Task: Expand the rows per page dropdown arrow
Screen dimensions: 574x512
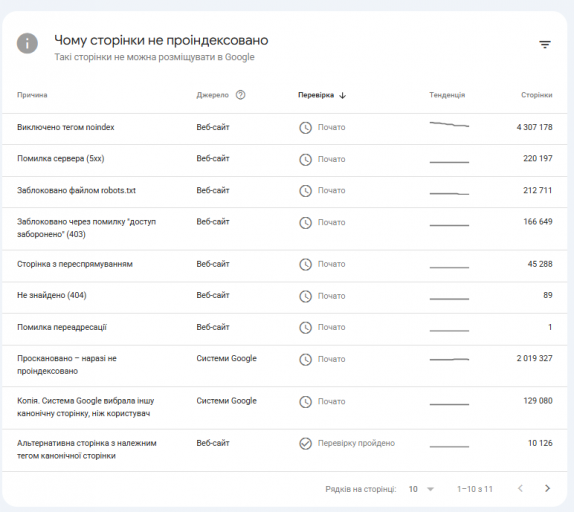Action: [430, 489]
